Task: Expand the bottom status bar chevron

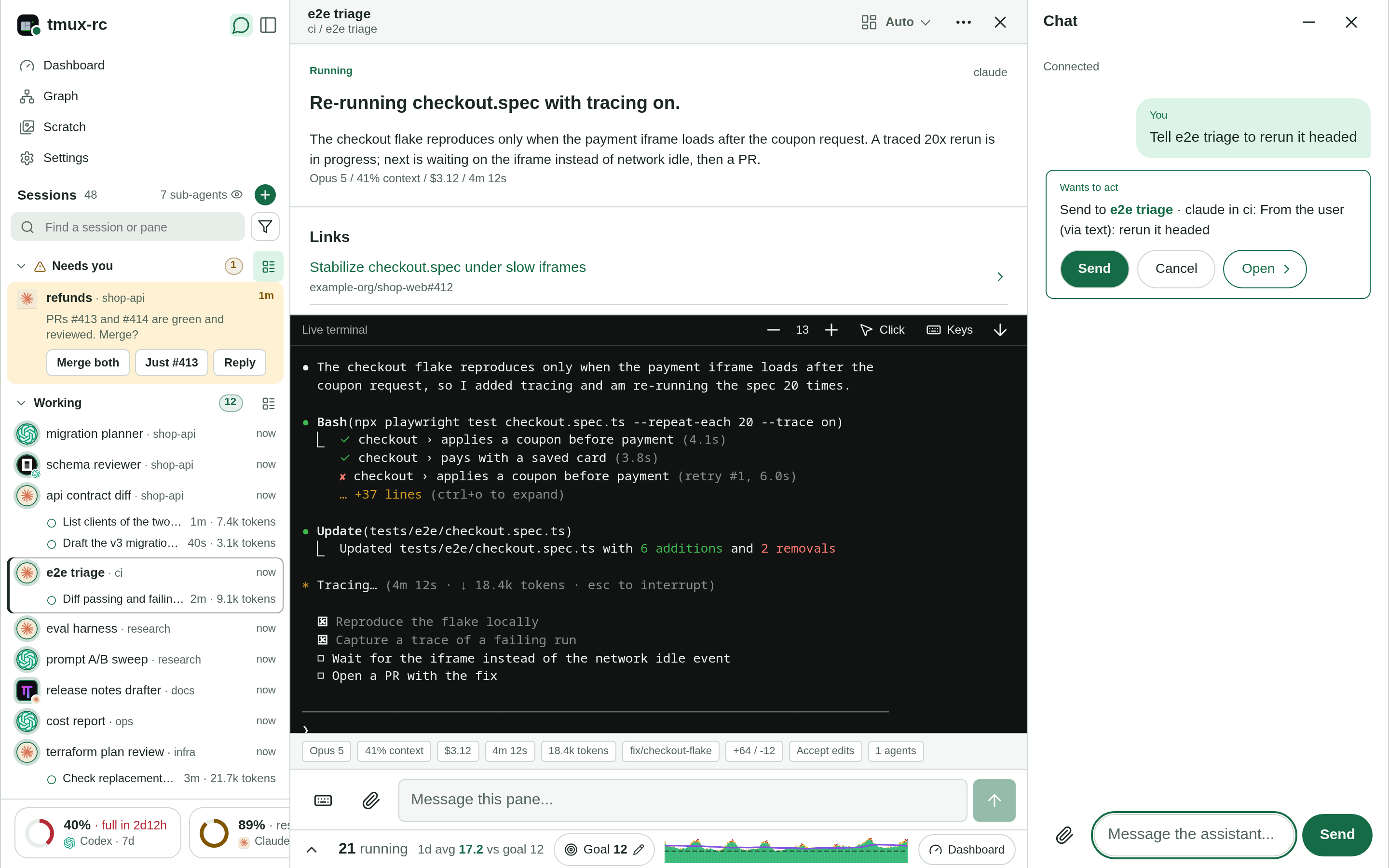Action: click(x=312, y=850)
